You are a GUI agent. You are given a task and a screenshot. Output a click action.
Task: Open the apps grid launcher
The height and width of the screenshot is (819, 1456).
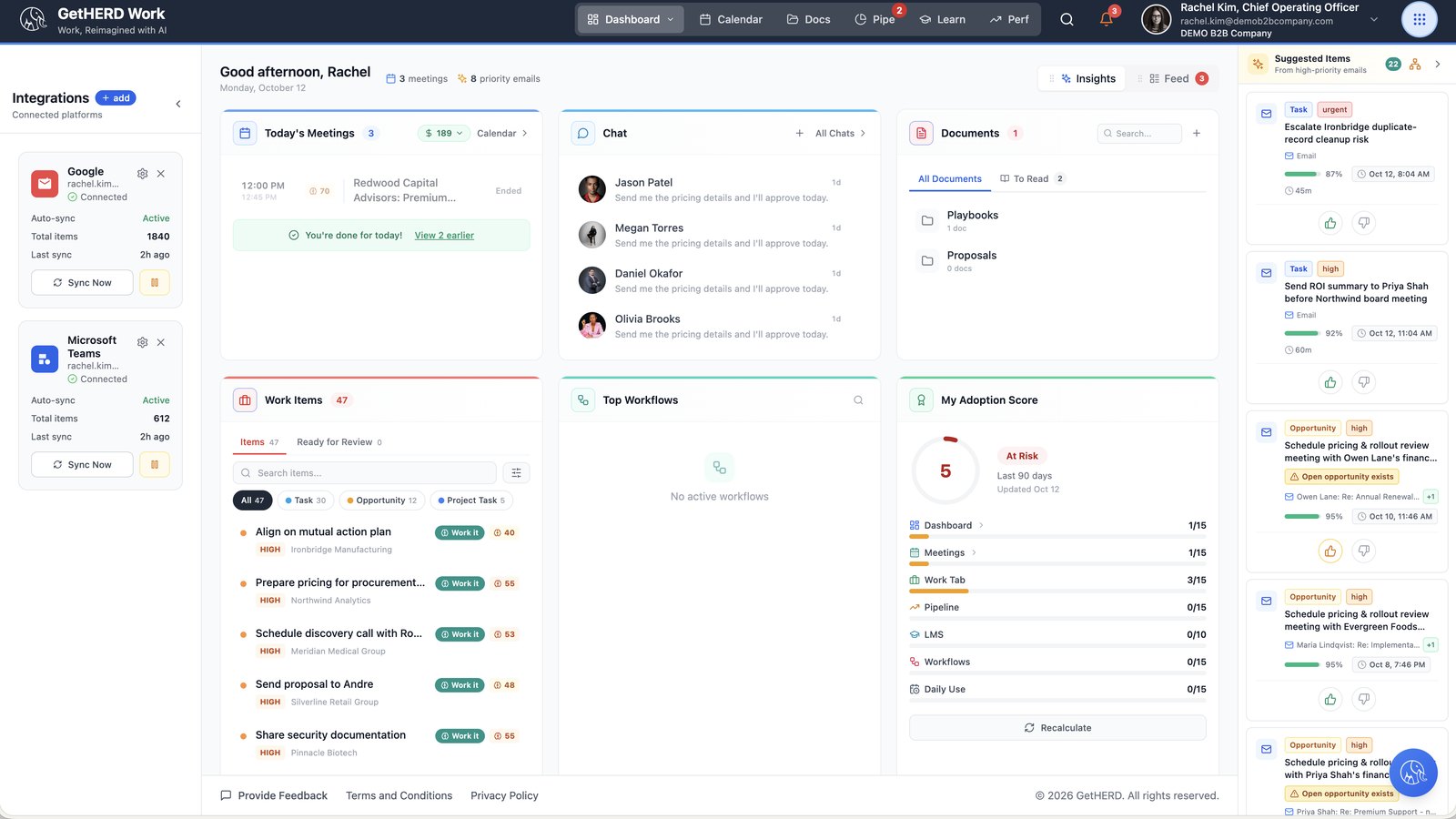click(x=1419, y=19)
